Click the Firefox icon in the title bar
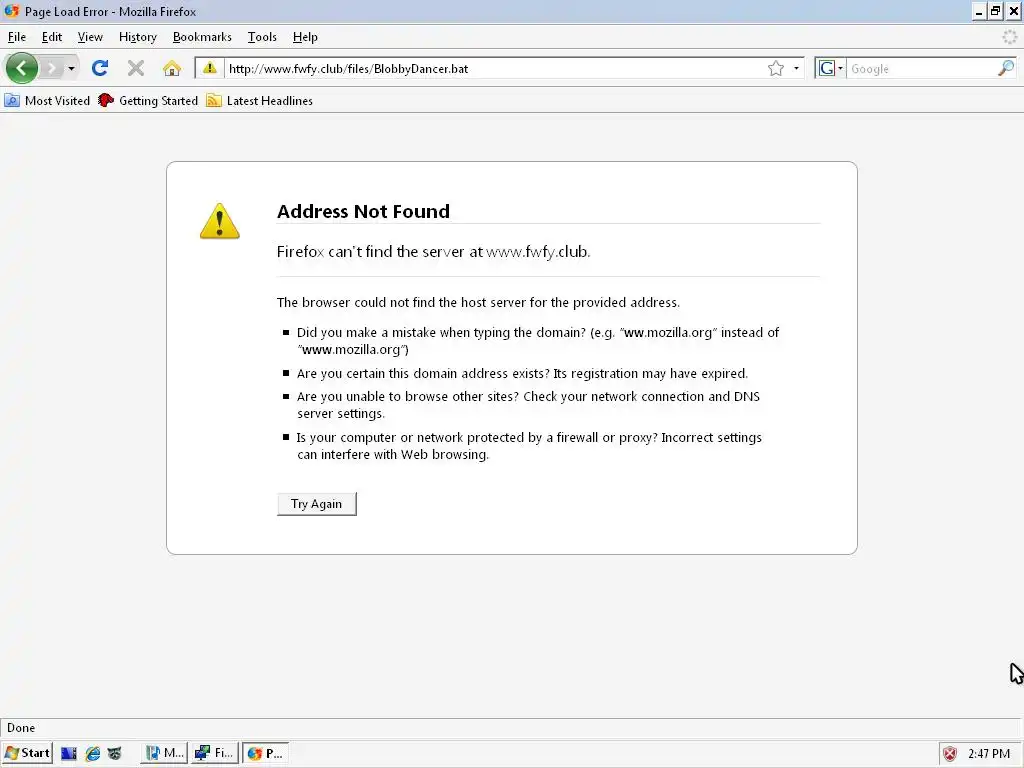 tap(12, 11)
